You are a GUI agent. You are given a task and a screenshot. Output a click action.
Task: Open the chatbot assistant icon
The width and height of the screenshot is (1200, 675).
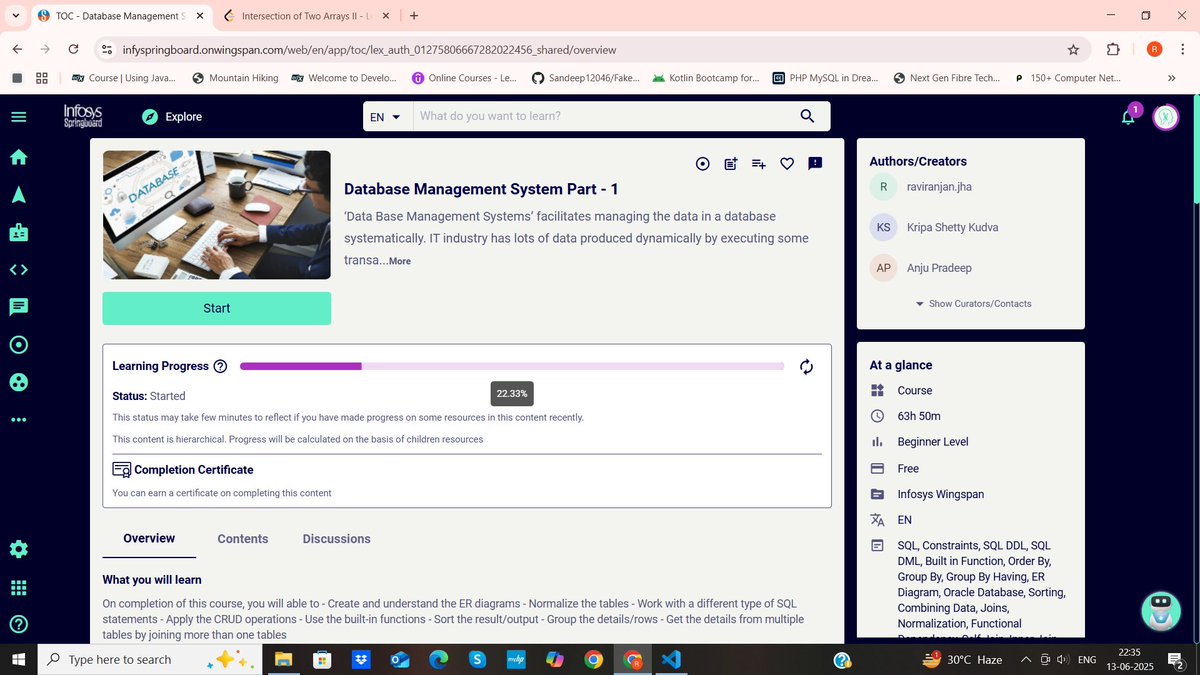click(1161, 612)
